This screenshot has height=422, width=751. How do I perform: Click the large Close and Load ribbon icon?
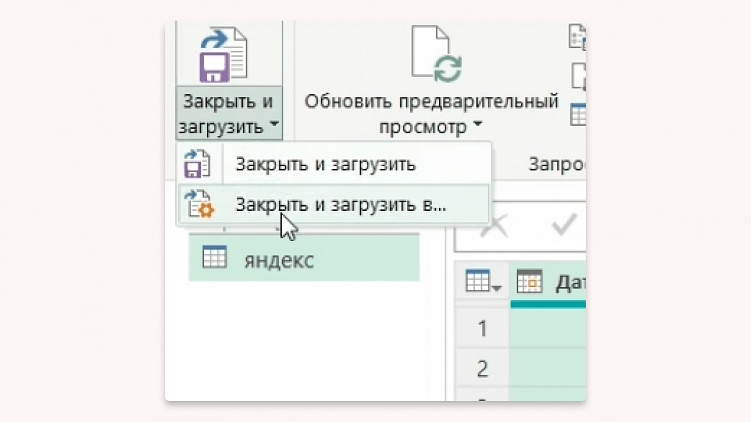tap(223, 54)
